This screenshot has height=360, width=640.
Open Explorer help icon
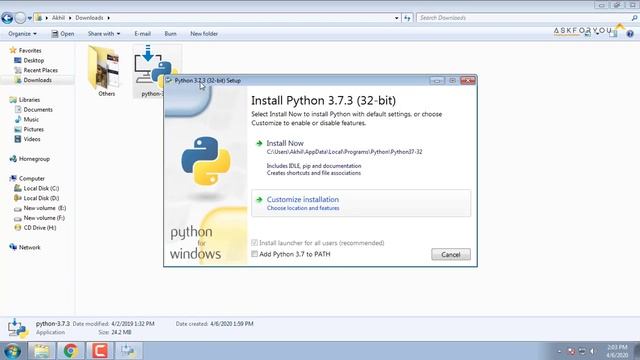point(630,34)
